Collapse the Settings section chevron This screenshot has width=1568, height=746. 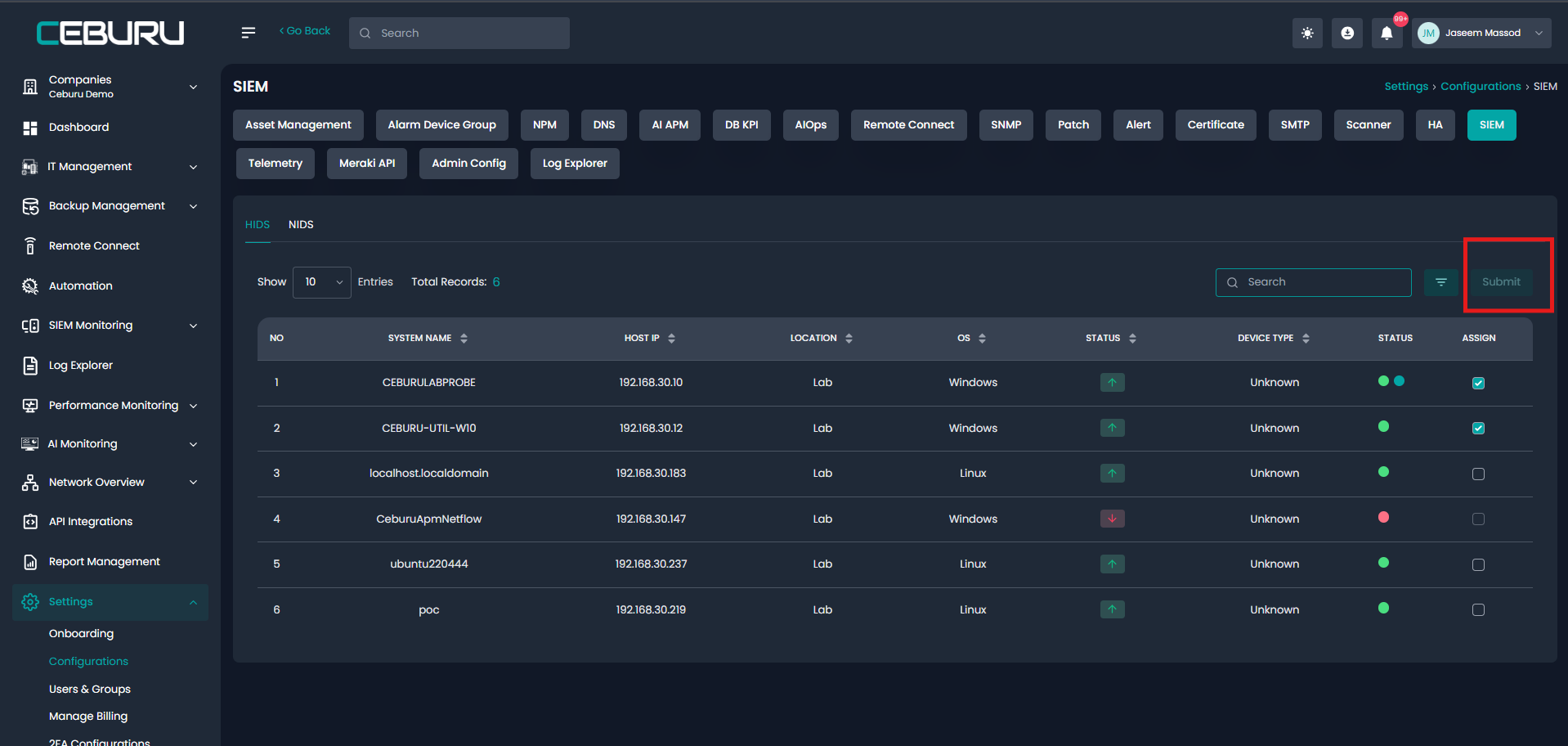pyautogui.click(x=194, y=602)
